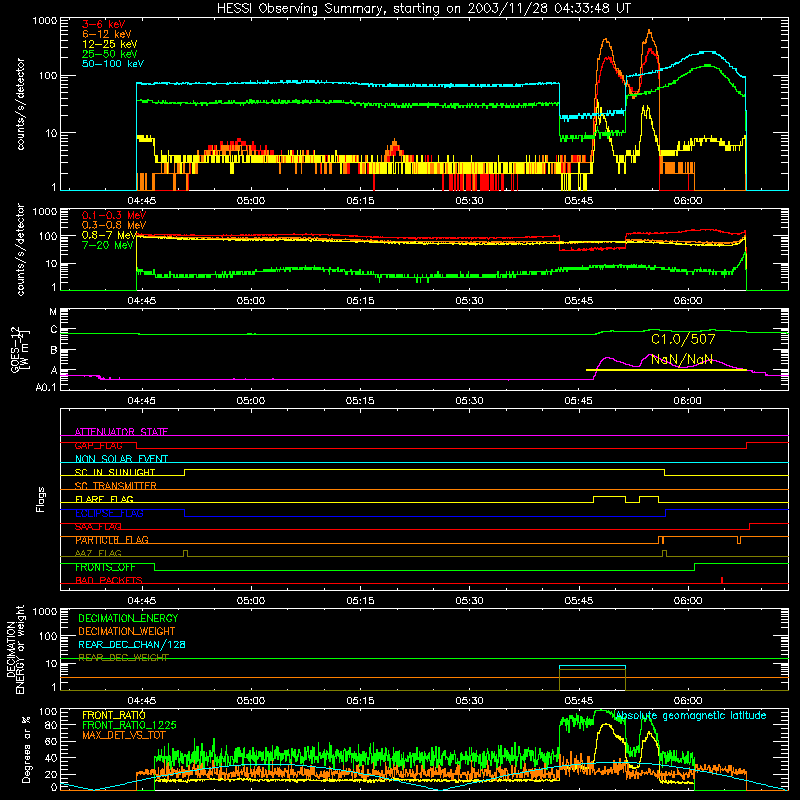Select the NON_SOLAR_EVENT flag label

point(121,459)
